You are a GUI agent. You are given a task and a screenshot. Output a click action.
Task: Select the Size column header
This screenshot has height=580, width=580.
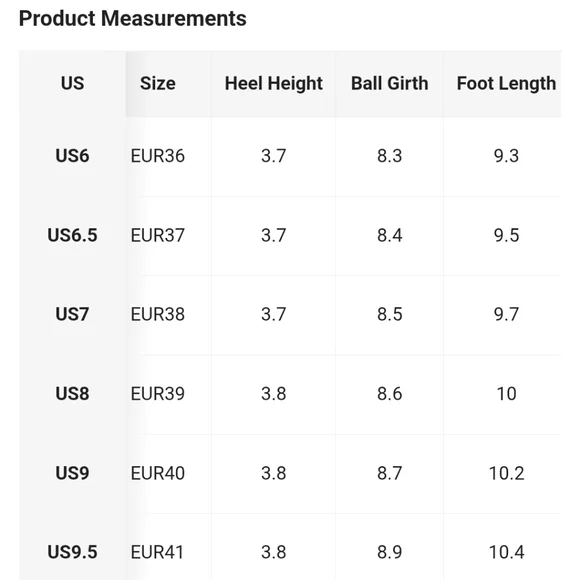tap(158, 83)
